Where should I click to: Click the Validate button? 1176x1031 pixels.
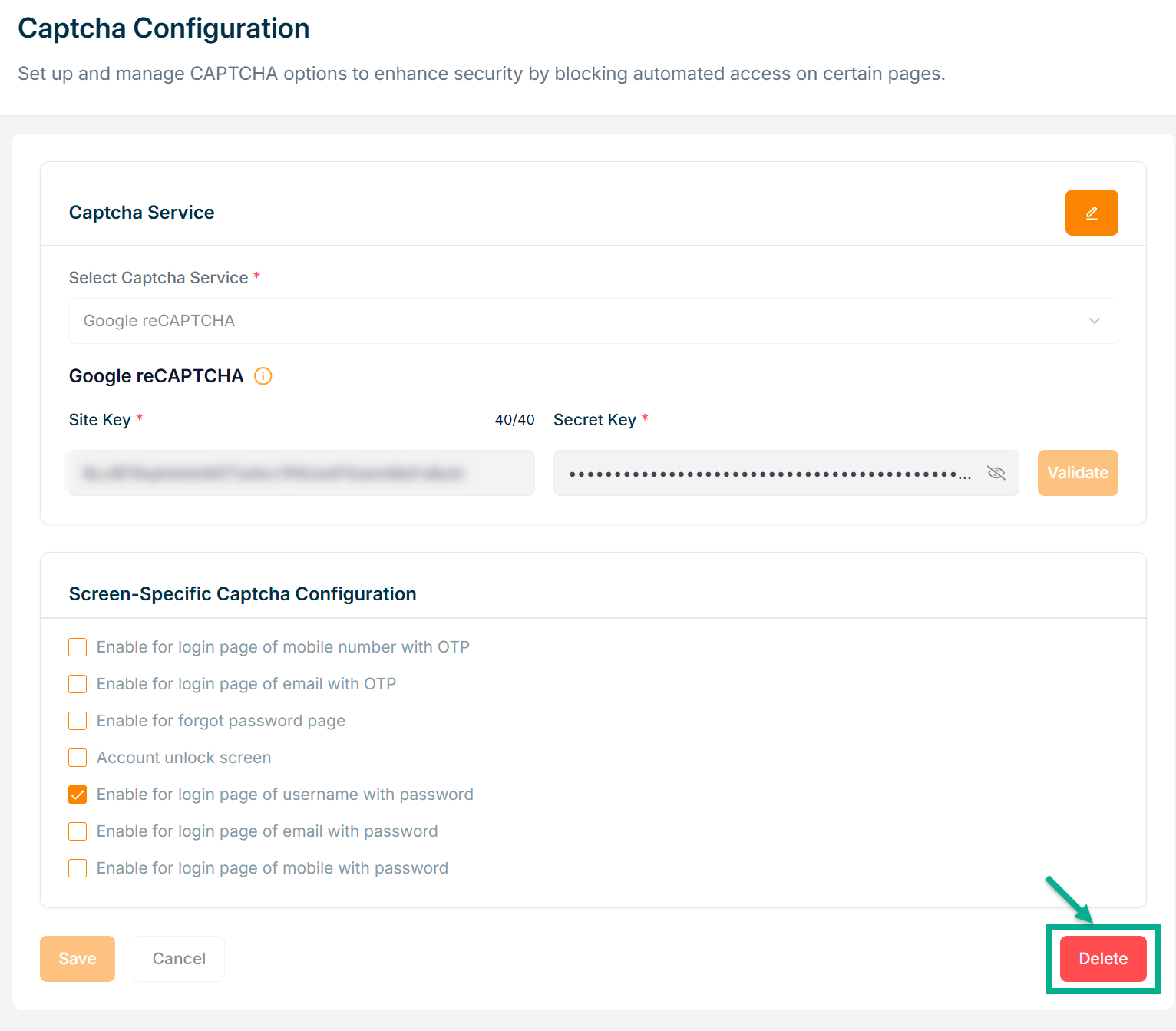point(1077,473)
